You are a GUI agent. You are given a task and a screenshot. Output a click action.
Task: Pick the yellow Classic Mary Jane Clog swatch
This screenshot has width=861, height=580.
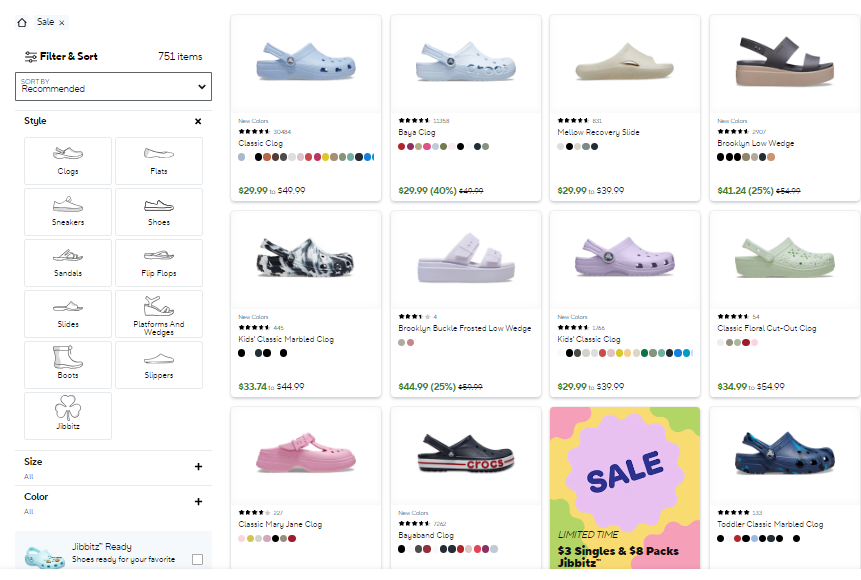pos(250,539)
